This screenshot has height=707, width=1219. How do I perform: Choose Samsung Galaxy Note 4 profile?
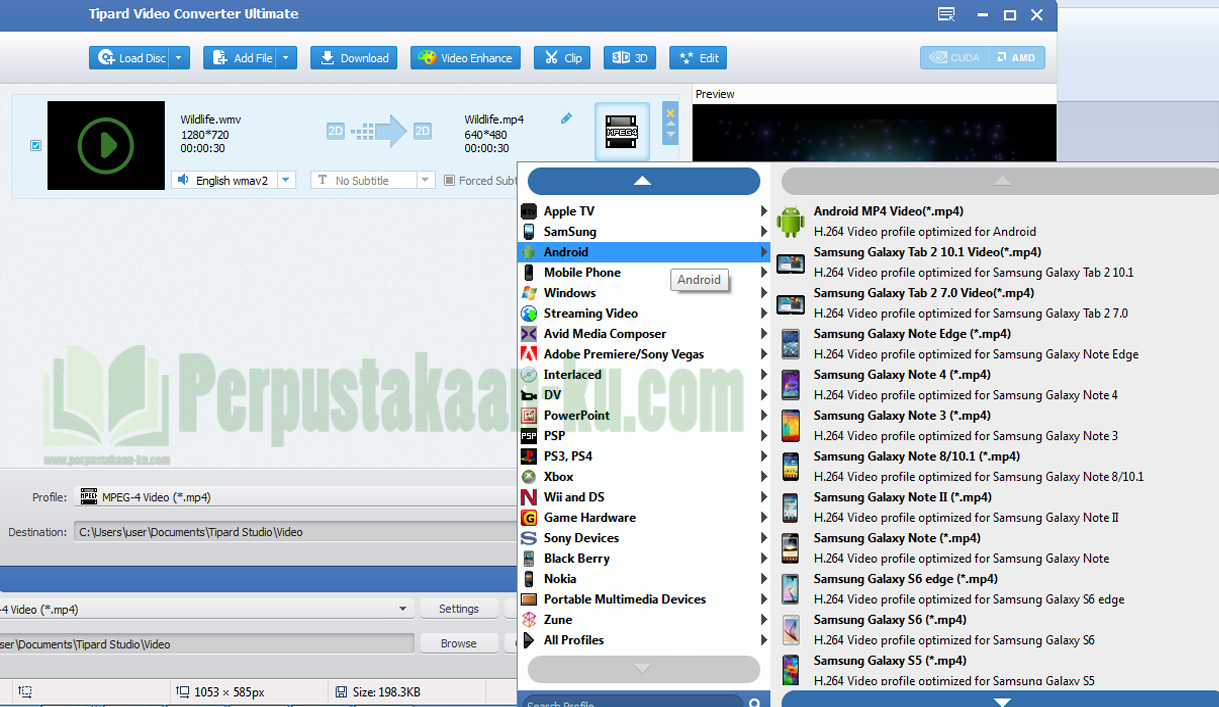tap(995, 385)
